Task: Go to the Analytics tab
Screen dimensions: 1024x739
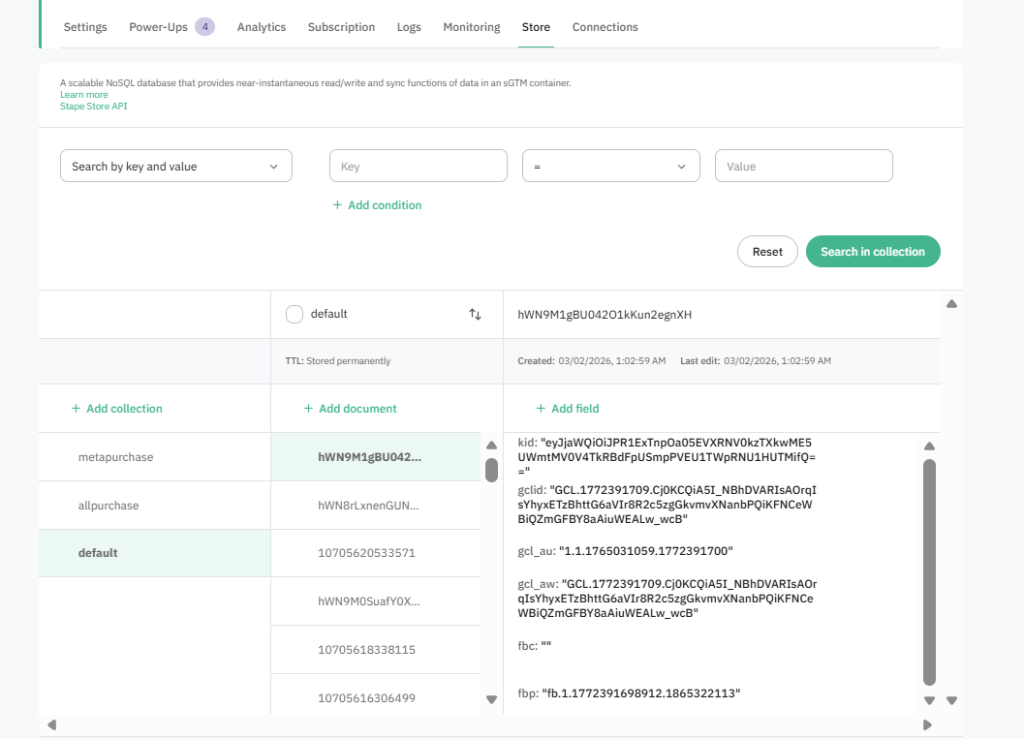Action: (261, 27)
